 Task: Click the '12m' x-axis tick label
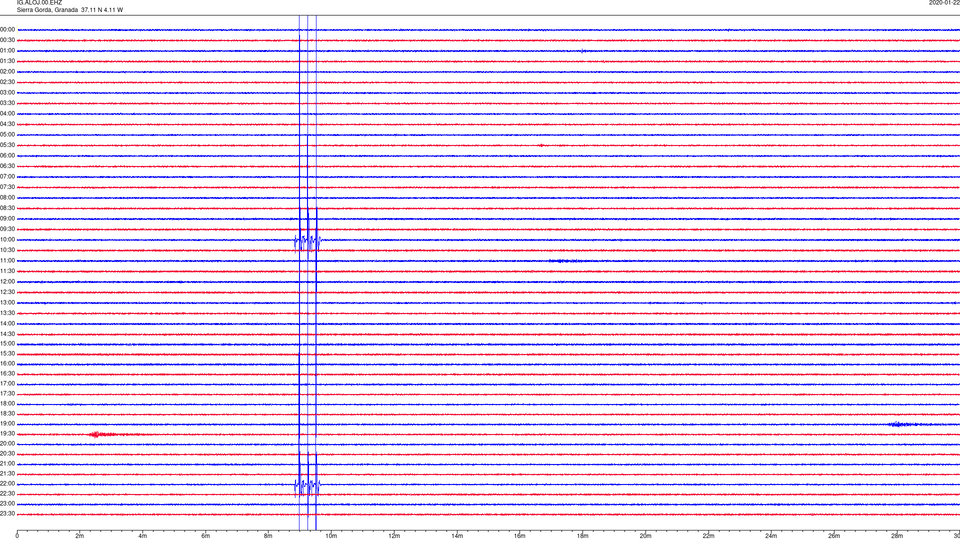pos(394,536)
